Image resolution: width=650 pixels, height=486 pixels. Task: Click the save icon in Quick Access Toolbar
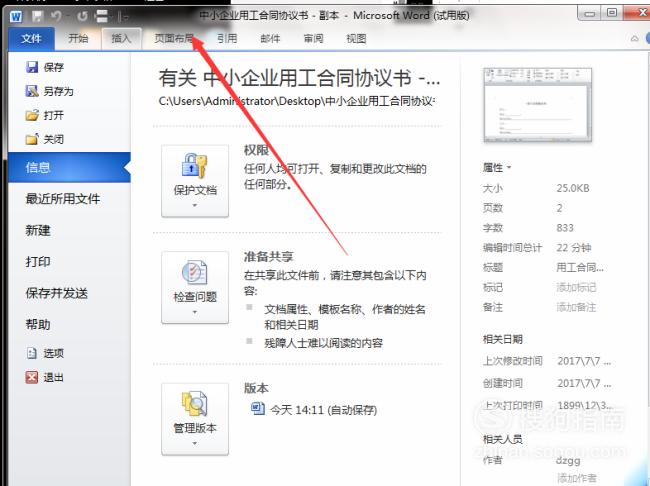coord(37,17)
